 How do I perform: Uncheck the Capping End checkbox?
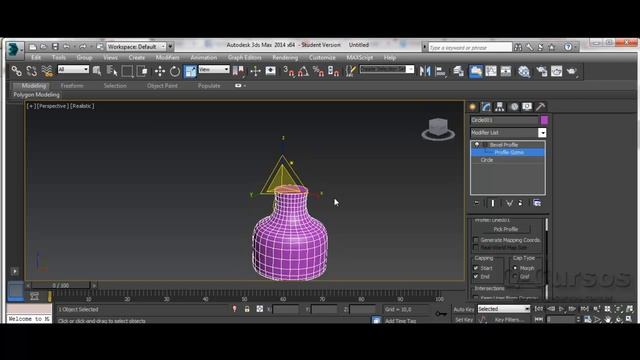(x=476, y=276)
